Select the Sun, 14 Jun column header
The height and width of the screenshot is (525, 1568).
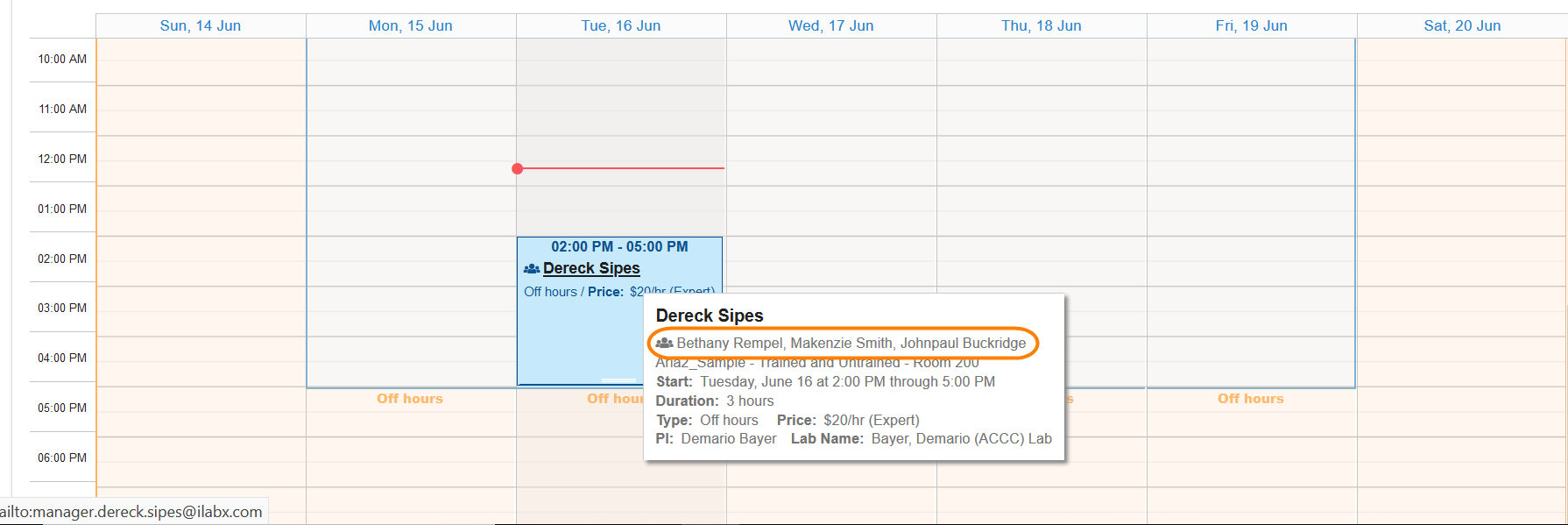(201, 25)
